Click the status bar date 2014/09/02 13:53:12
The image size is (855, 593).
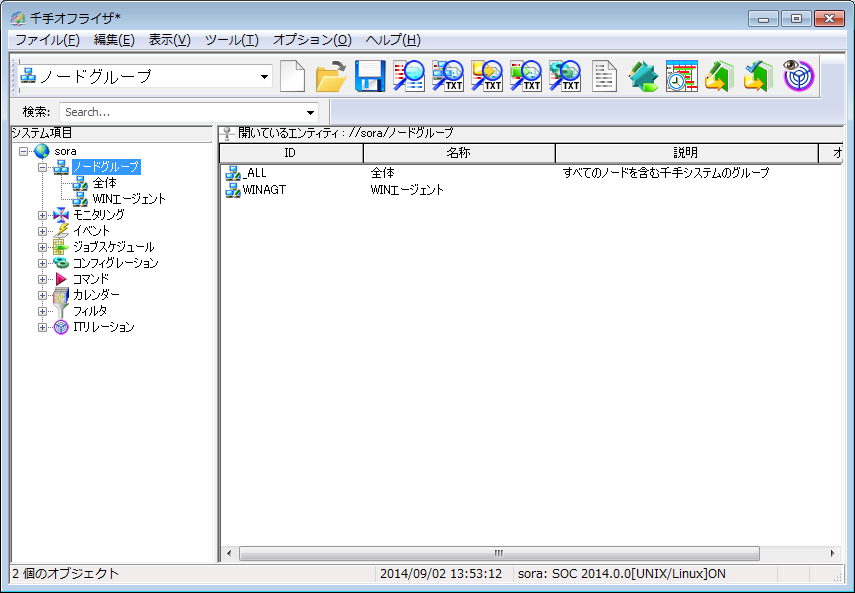coord(441,573)
